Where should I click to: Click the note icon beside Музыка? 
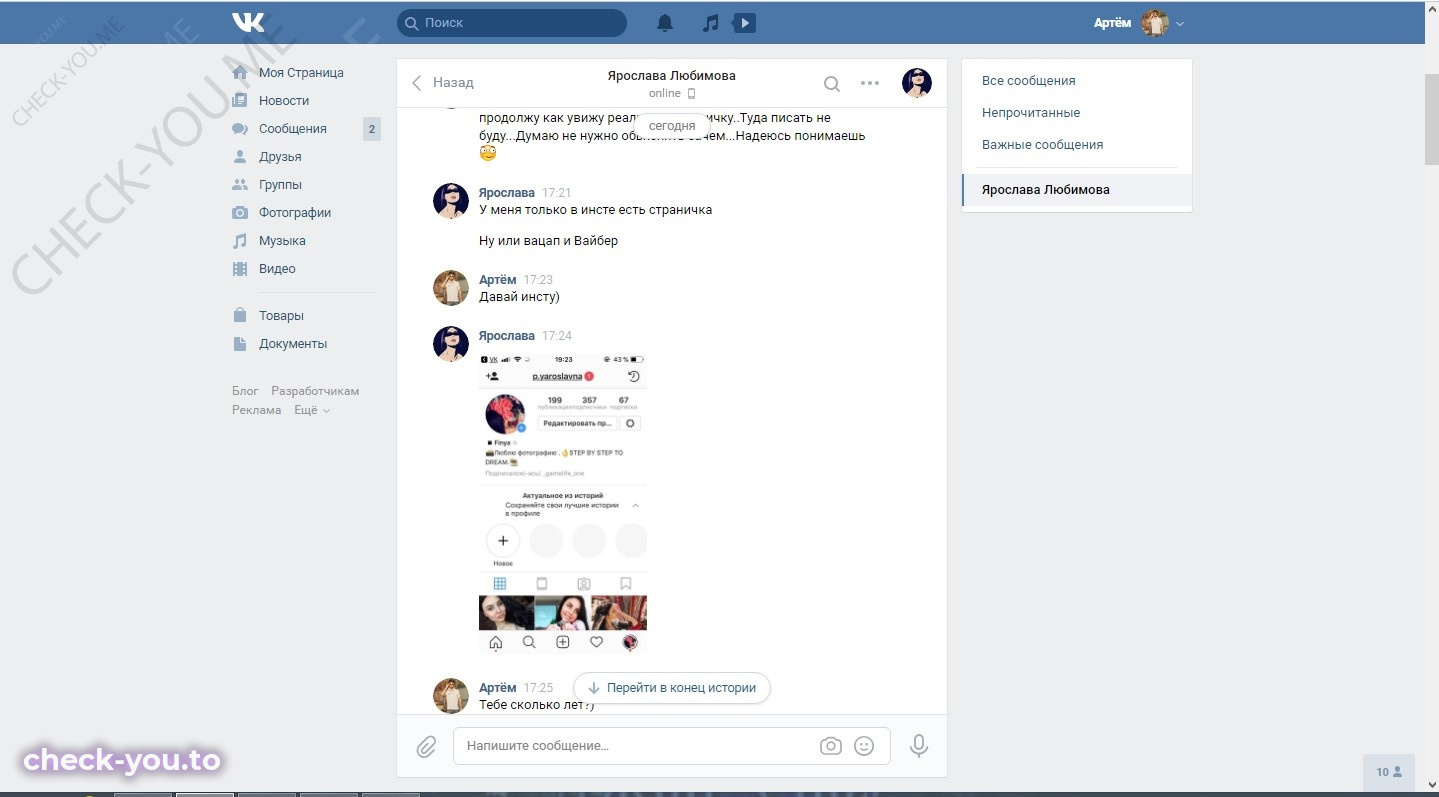pos(240,241)
